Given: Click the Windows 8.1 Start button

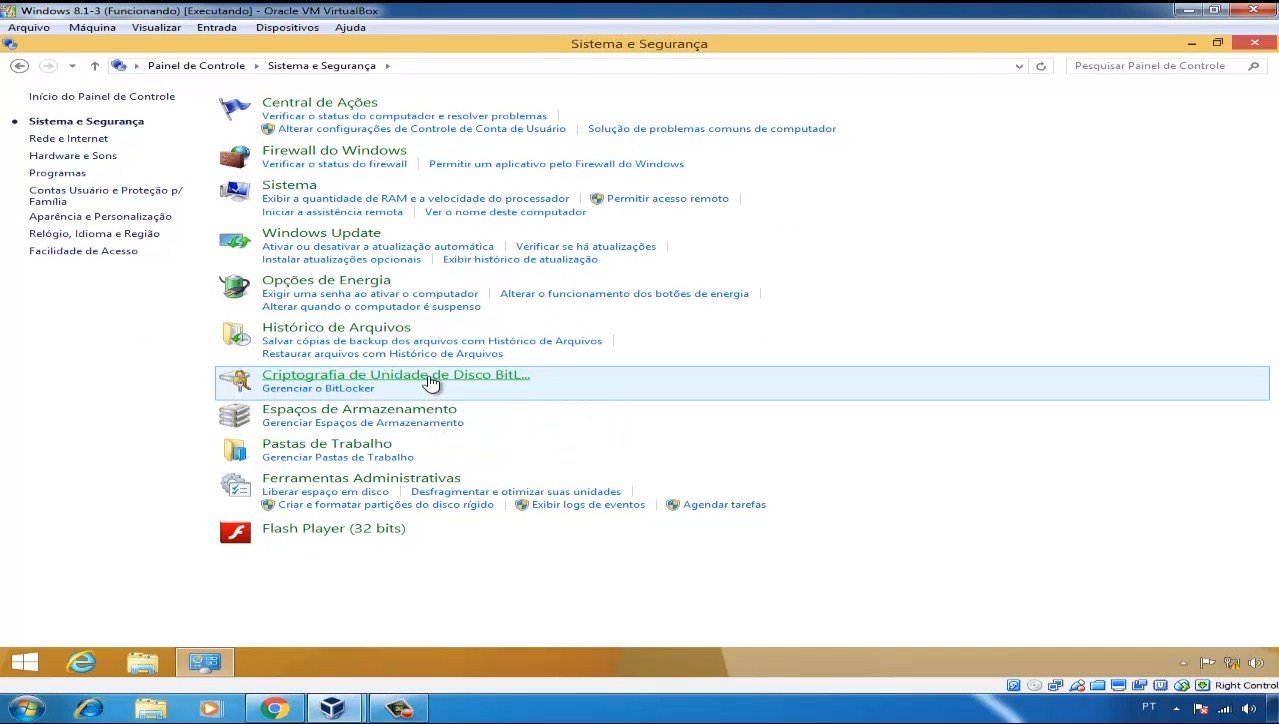Looking at the screenshot, I should point(25,662).
